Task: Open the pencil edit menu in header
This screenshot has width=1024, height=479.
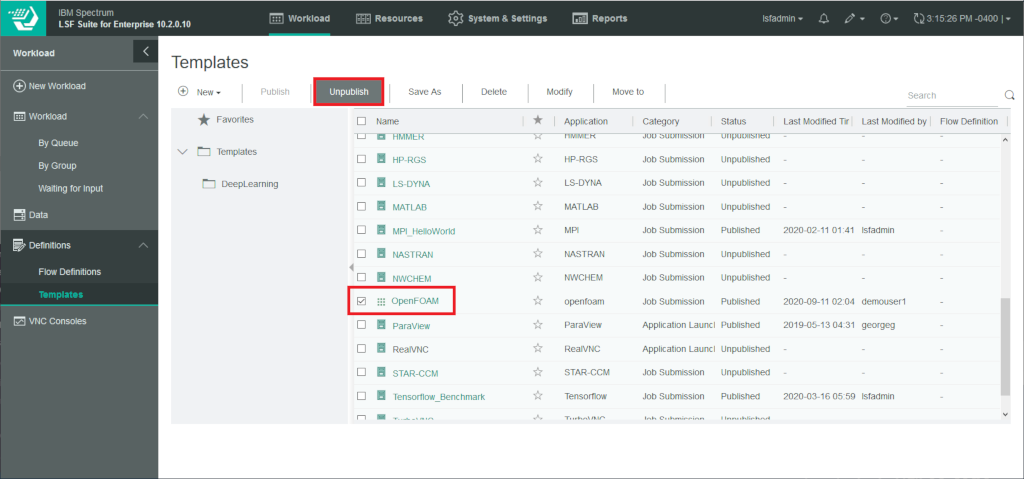Action: point(854,18)
